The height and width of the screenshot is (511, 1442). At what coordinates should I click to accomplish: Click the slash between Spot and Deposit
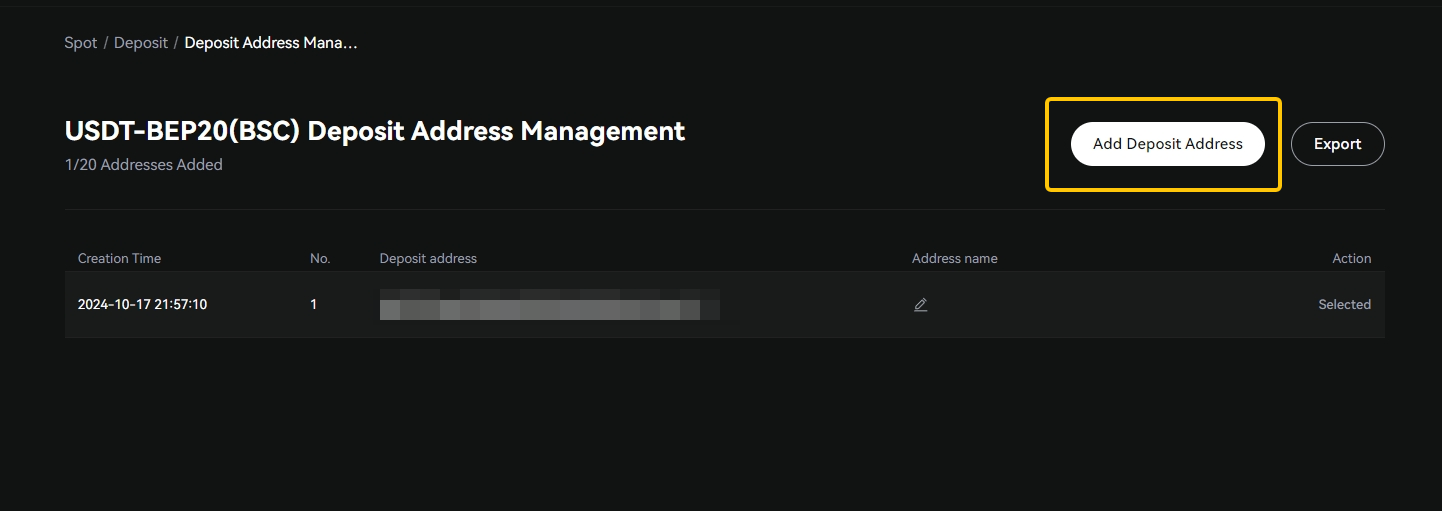point(106,43)
